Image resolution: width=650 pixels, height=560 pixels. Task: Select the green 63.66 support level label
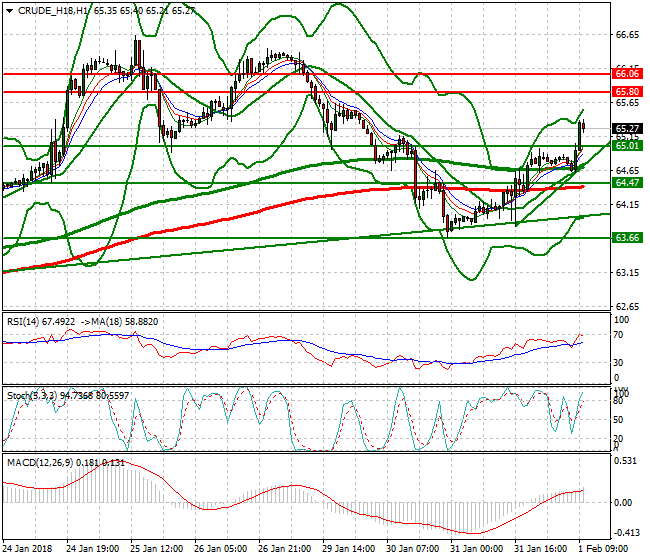[627, 238]
